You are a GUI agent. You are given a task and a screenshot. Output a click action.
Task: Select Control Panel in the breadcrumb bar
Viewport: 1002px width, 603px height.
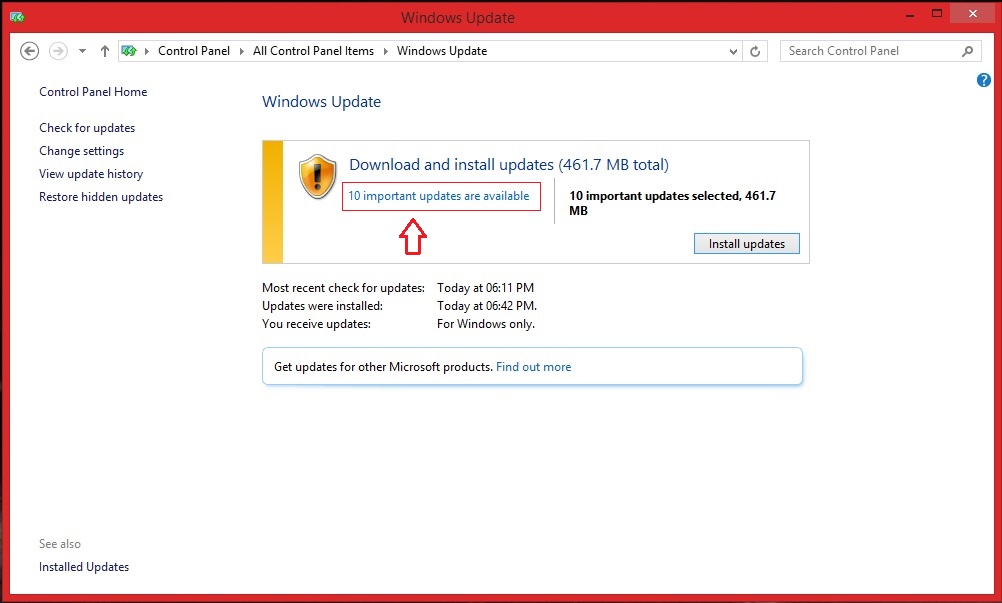[194, 50]
